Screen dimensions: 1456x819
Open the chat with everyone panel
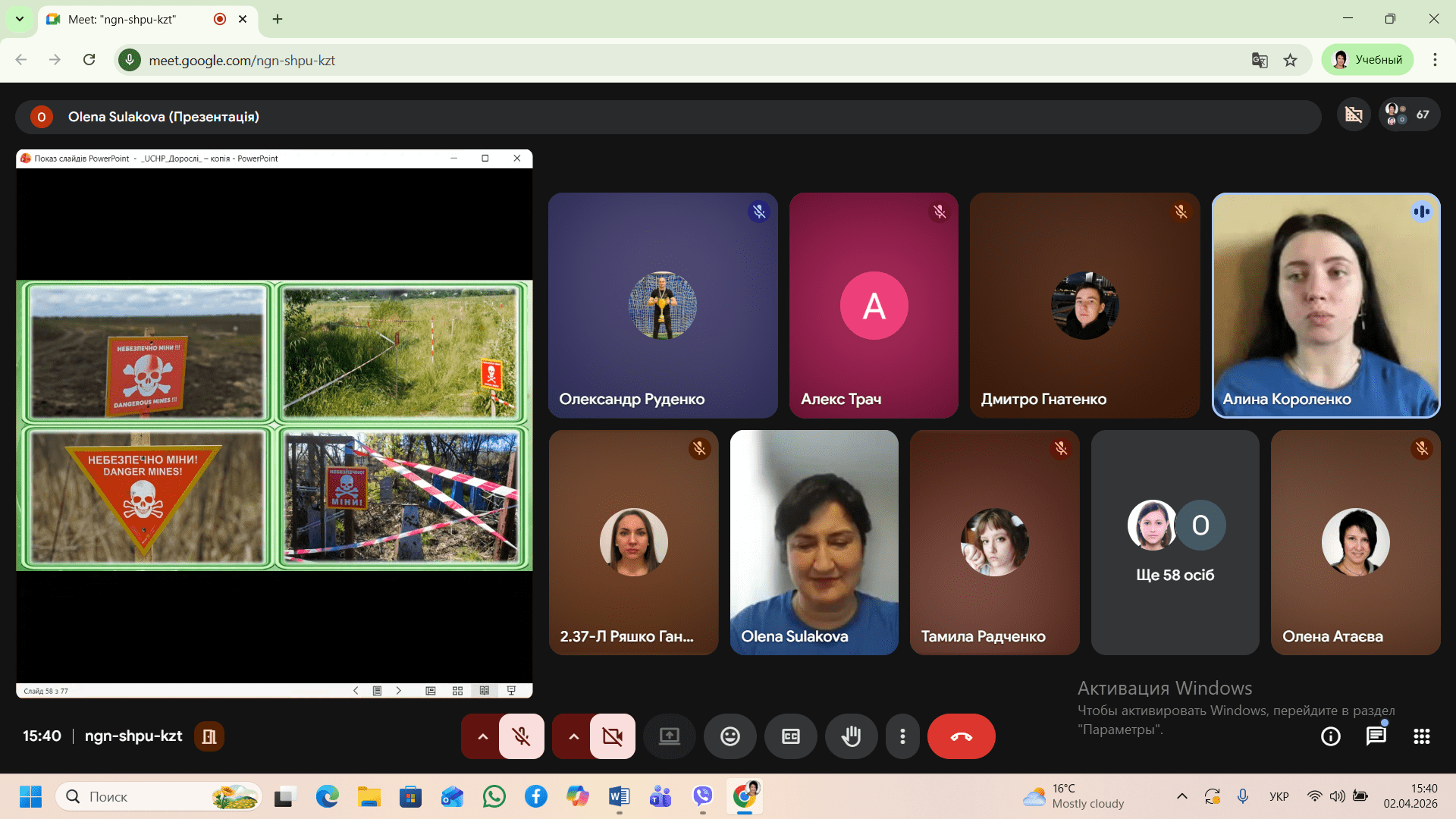pyautogui.click(x=1376, y=736)
